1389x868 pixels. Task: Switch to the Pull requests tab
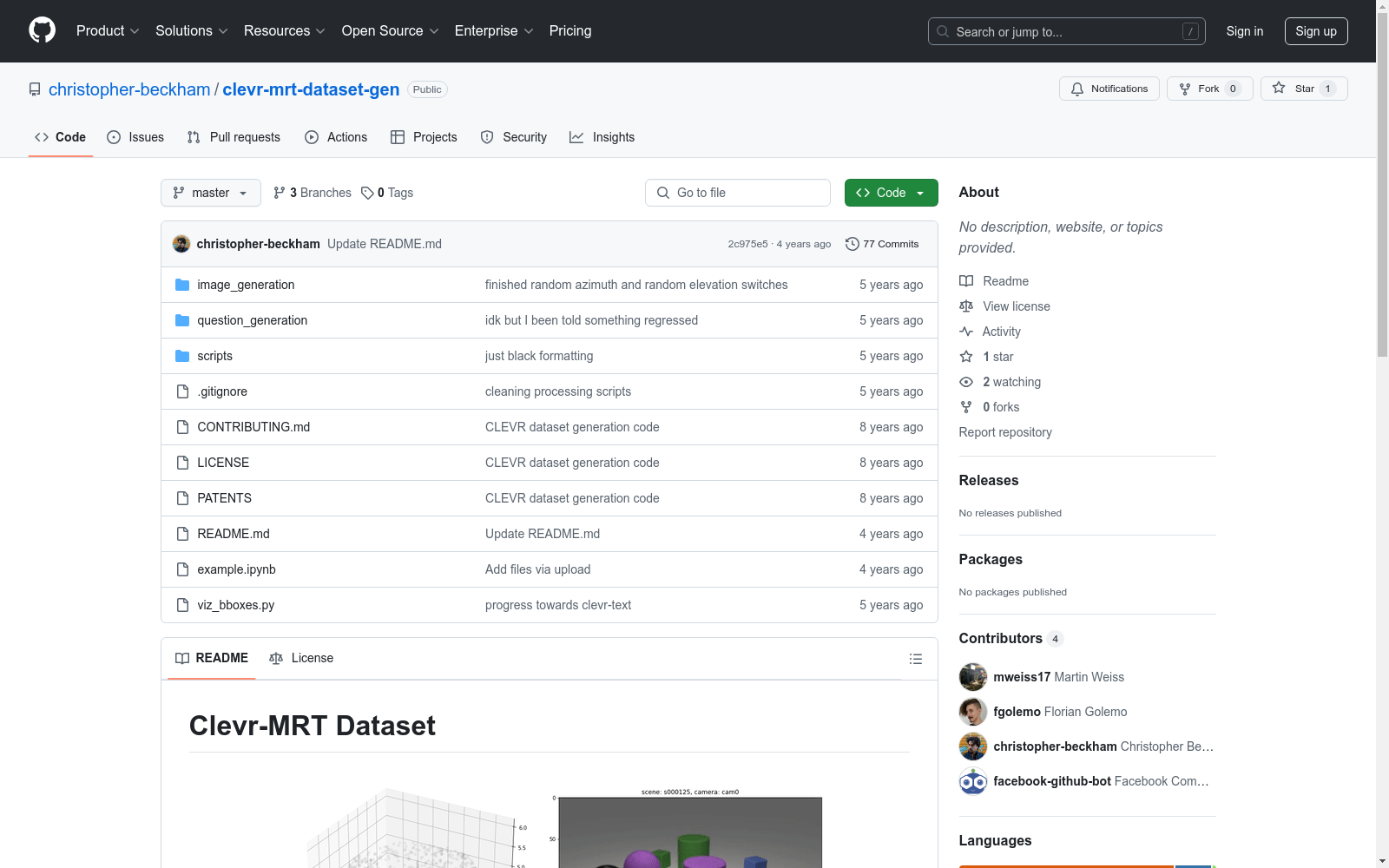coord(234,137)
